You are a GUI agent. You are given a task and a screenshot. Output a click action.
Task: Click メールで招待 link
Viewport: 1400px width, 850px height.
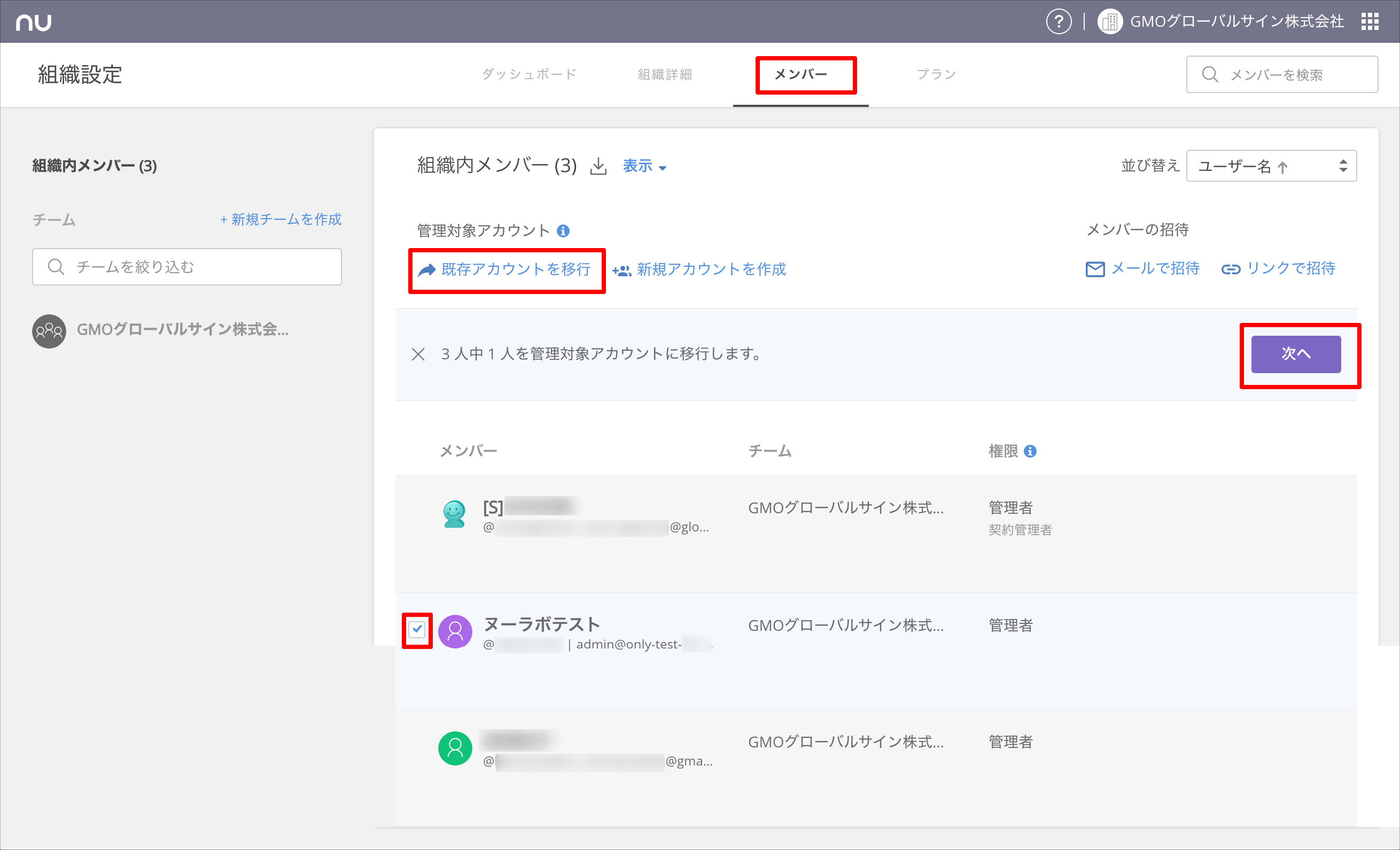(1142, 268)
